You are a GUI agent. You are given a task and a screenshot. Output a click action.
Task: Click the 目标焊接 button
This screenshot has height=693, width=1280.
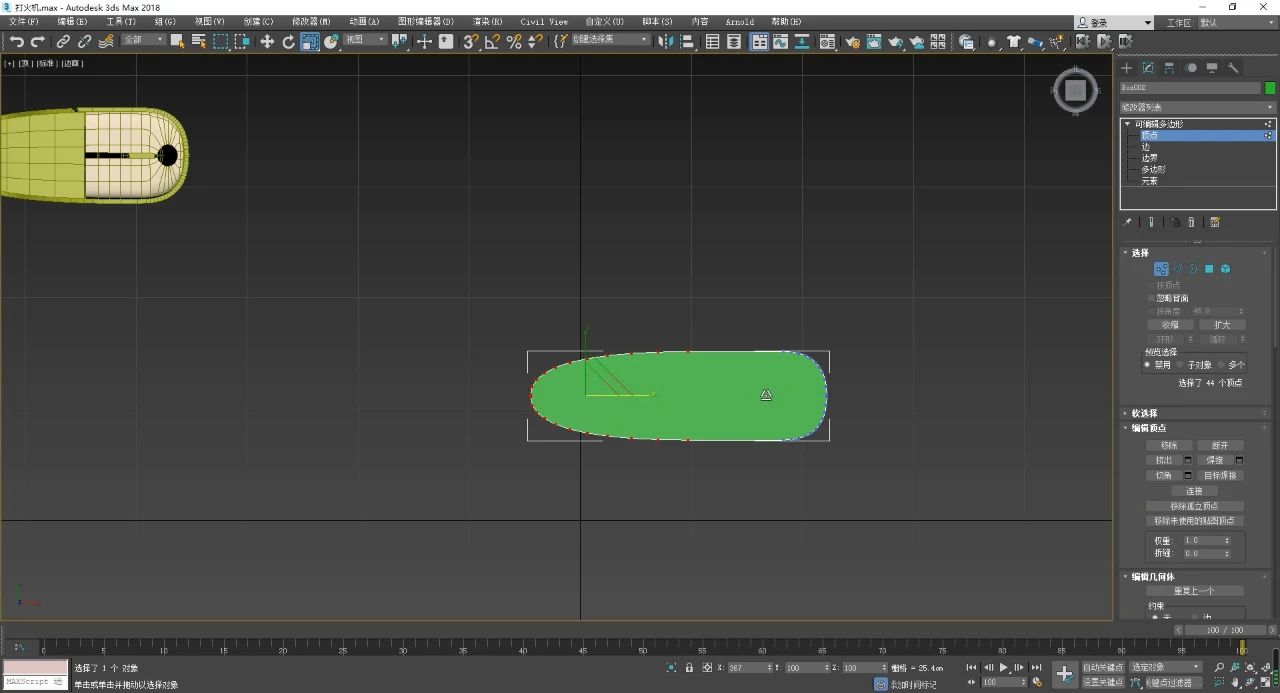click(x=1221, y=475)
